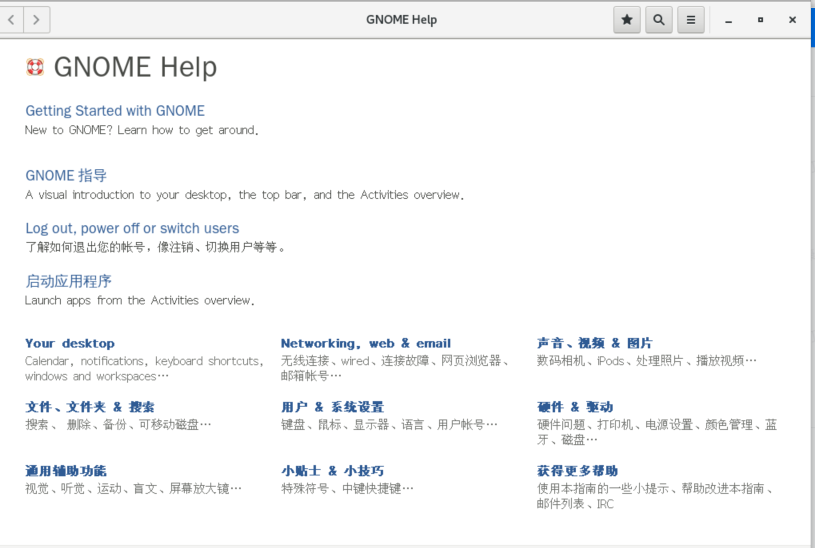Open the 硬件 & 驱动 topic
The width and height of the screenshot is (815, 548).
pyautogui.click(x=575, y=407)
